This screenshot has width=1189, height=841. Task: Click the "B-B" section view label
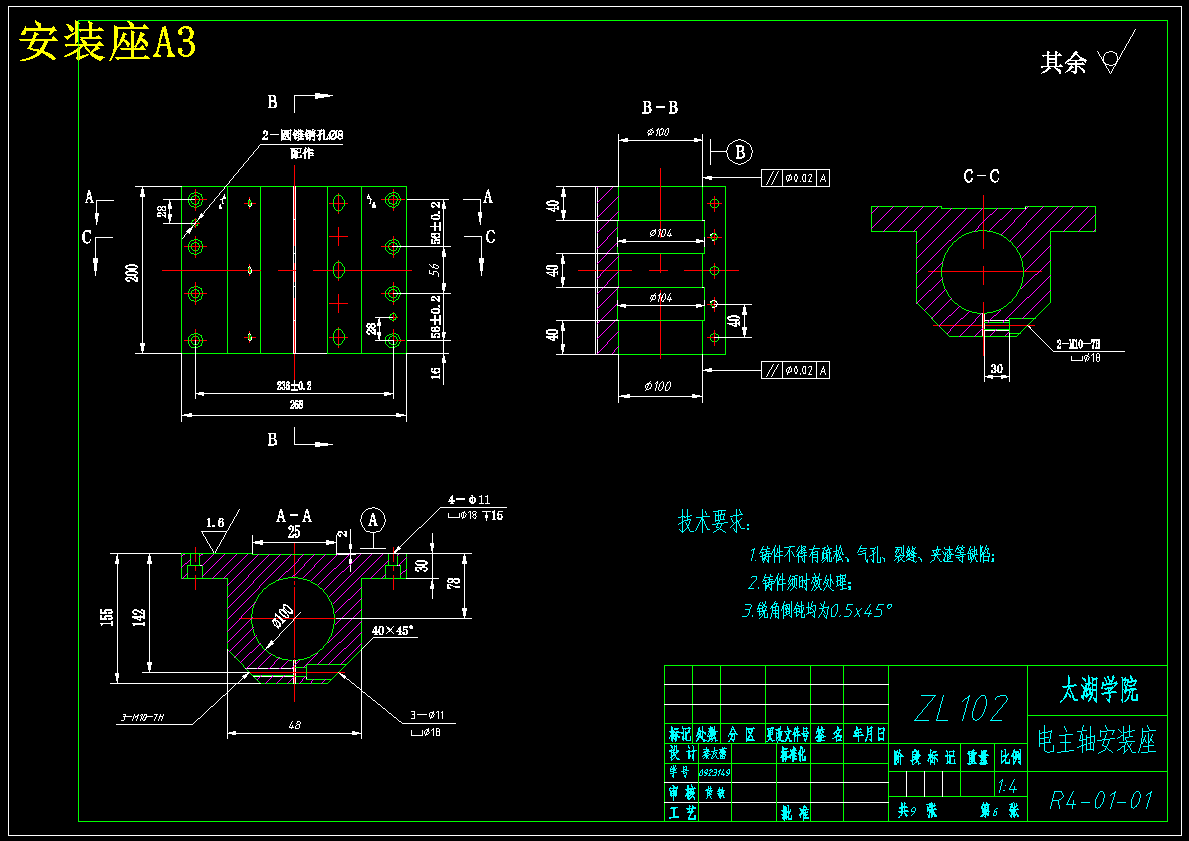coord(660,108)
